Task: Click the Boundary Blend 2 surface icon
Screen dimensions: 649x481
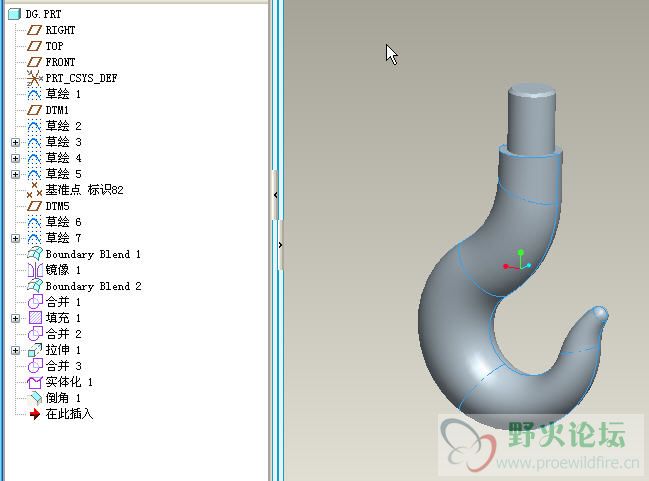Action: click(x=35, y=286)
